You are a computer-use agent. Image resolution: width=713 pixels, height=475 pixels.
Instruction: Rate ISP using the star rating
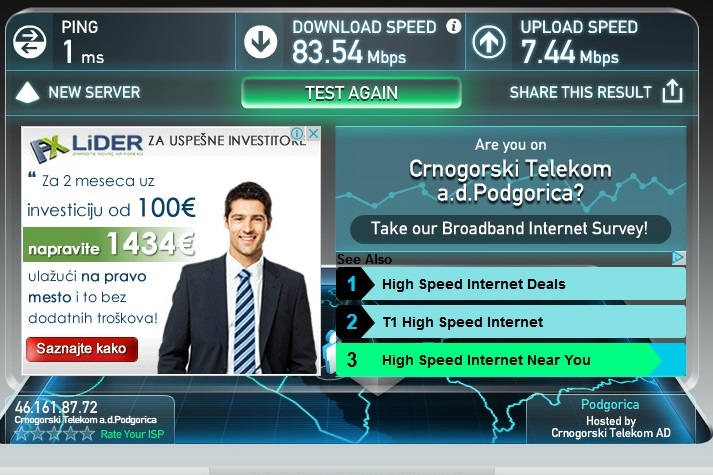[x=54, y=434]
